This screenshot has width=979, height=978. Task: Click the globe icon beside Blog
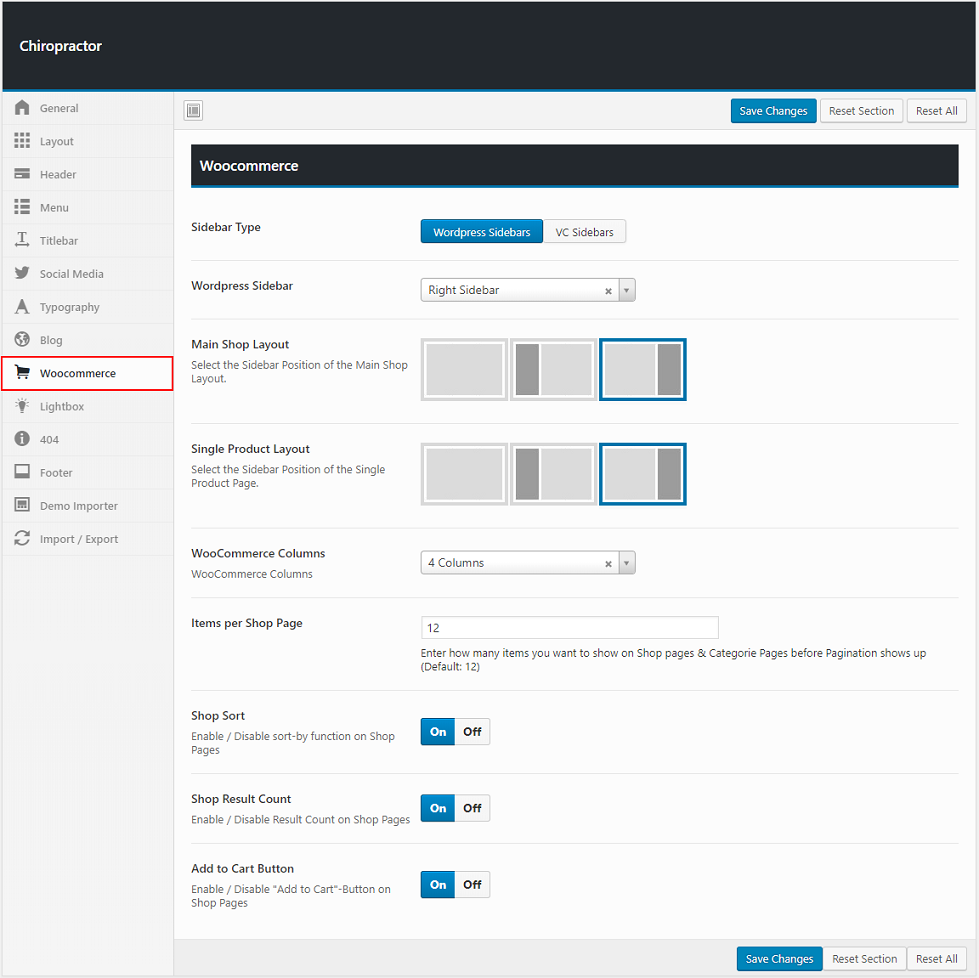point(22,340)
